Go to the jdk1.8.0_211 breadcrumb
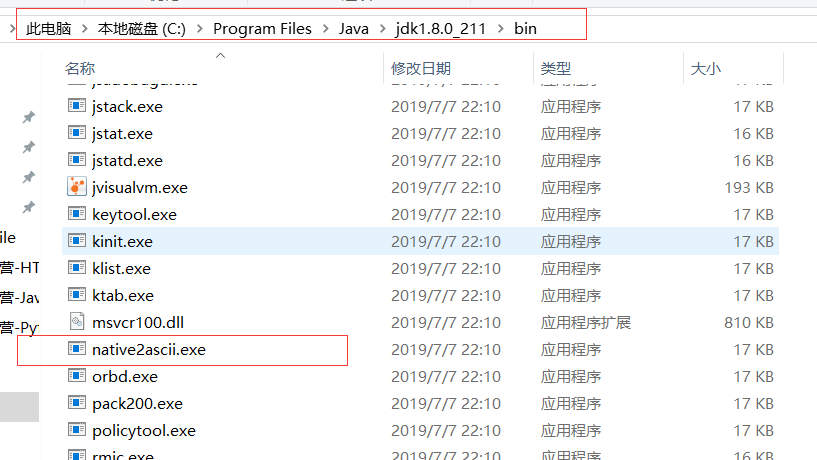 (x=441, y=29)
